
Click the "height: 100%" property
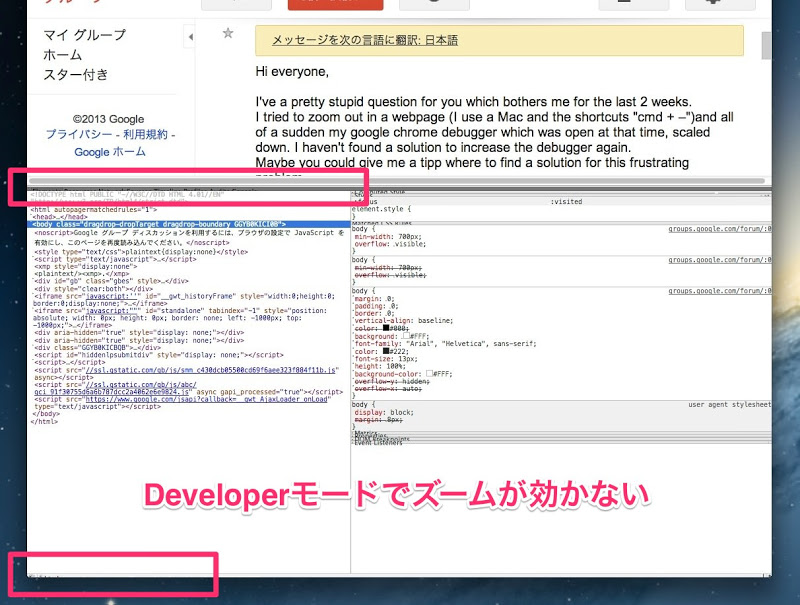[x=380, y=366]
